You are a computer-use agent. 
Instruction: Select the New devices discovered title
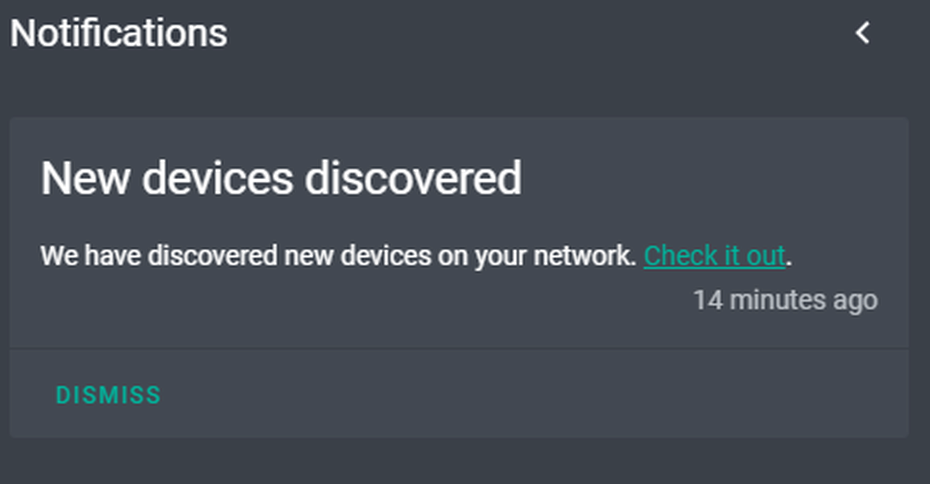tap(281, 178)
